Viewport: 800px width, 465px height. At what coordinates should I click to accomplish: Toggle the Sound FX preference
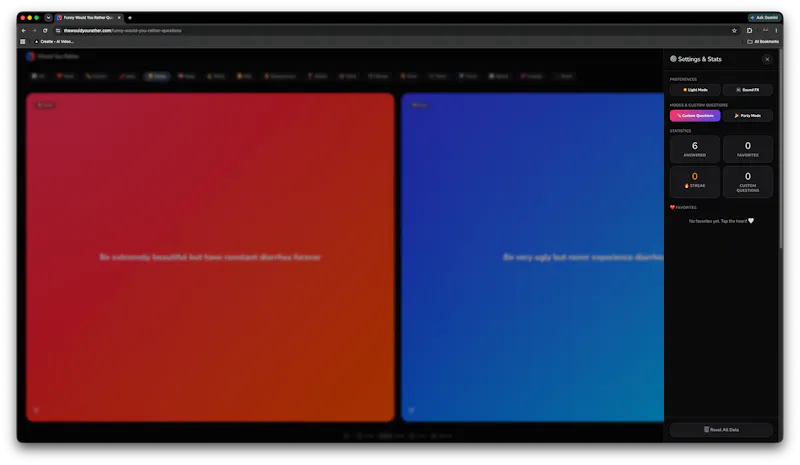pos(747,90)
